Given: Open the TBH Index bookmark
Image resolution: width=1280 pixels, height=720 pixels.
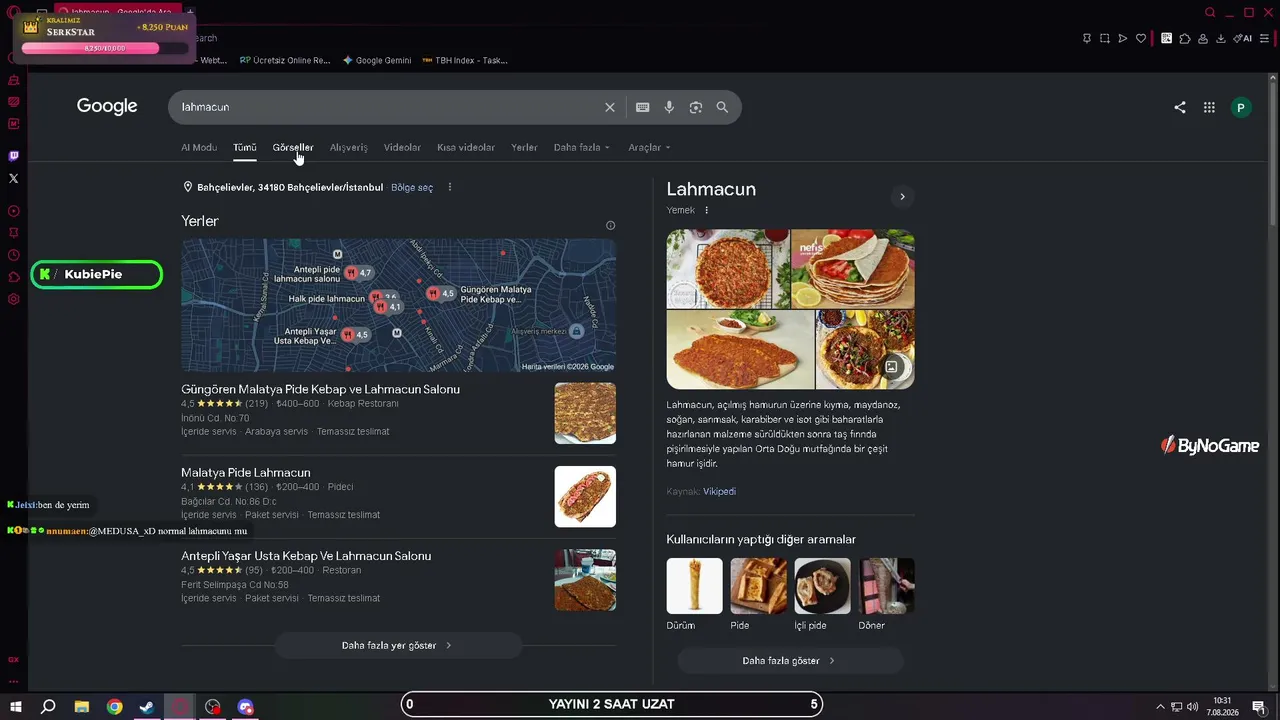Looking at the screenshot, I should [465, 60].
